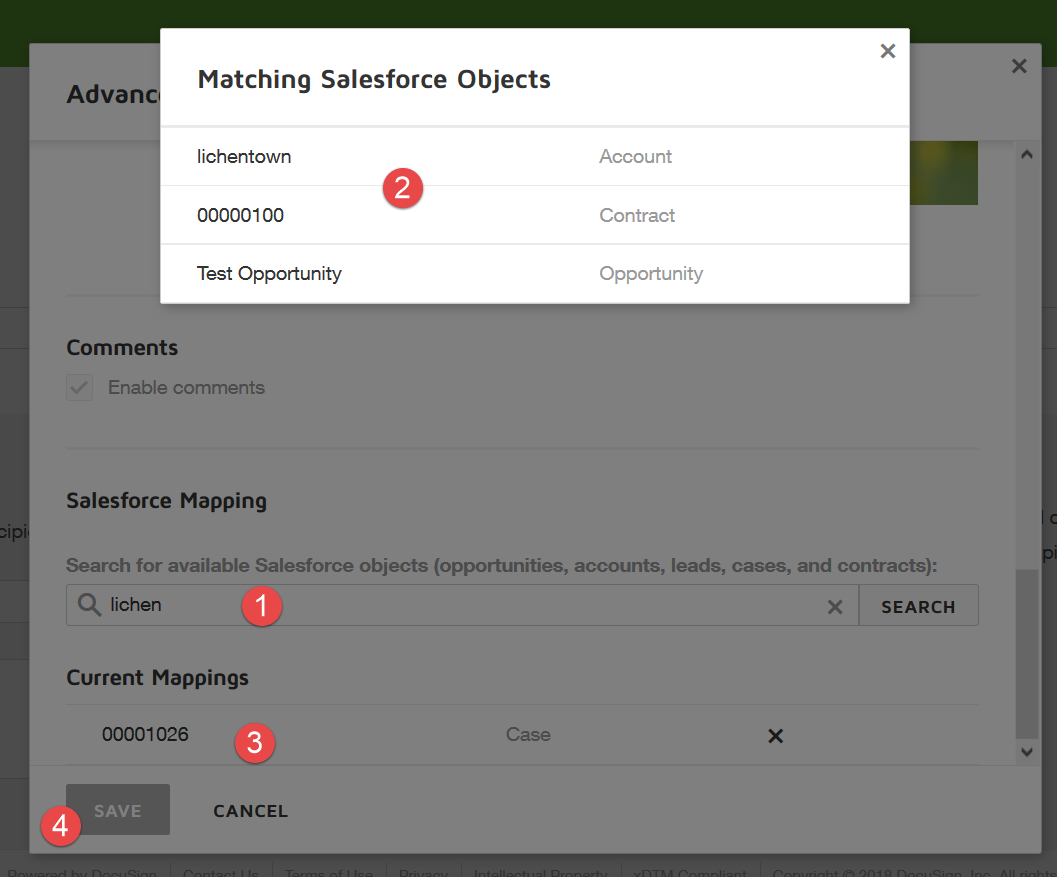Cancel the advanced options dialog
The image size is (1057, 877).
pos(250,811)
